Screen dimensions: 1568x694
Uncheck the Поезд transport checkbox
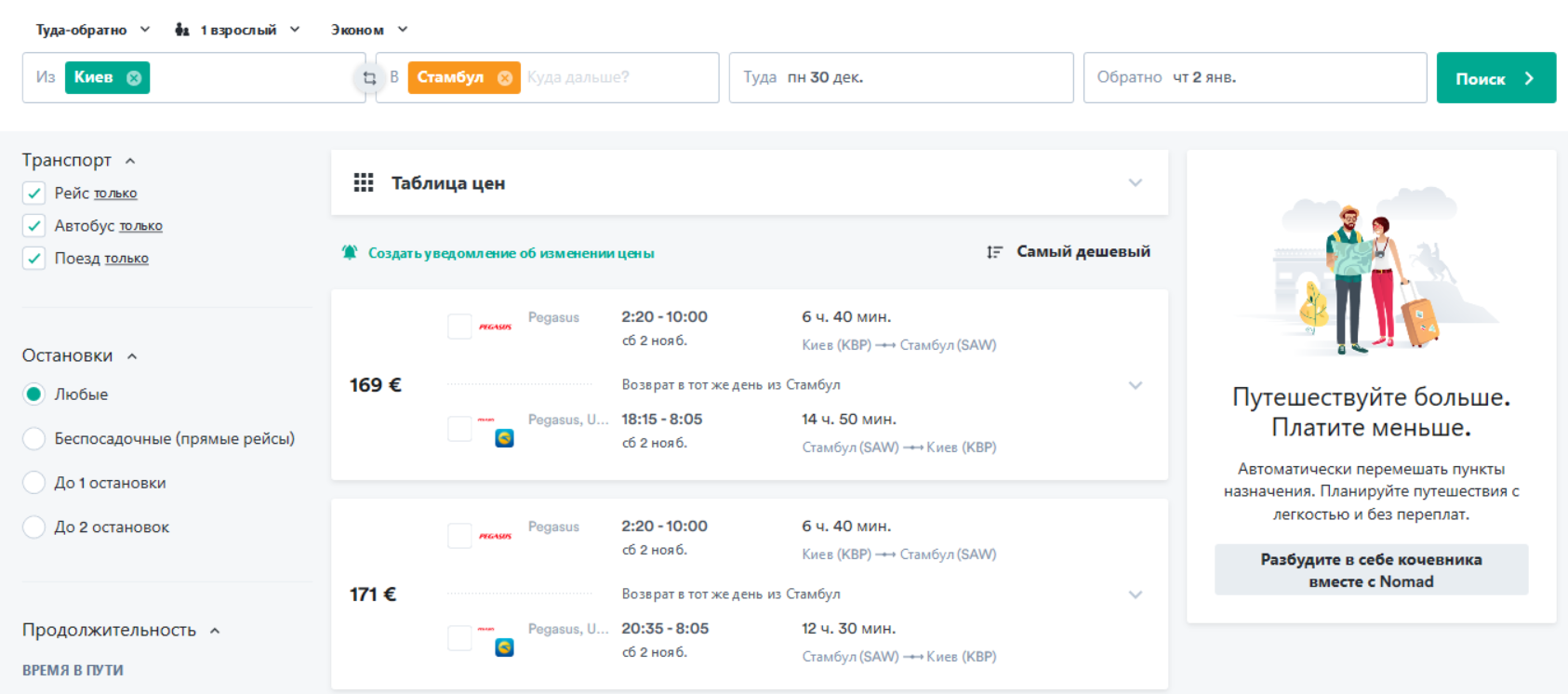34,259
